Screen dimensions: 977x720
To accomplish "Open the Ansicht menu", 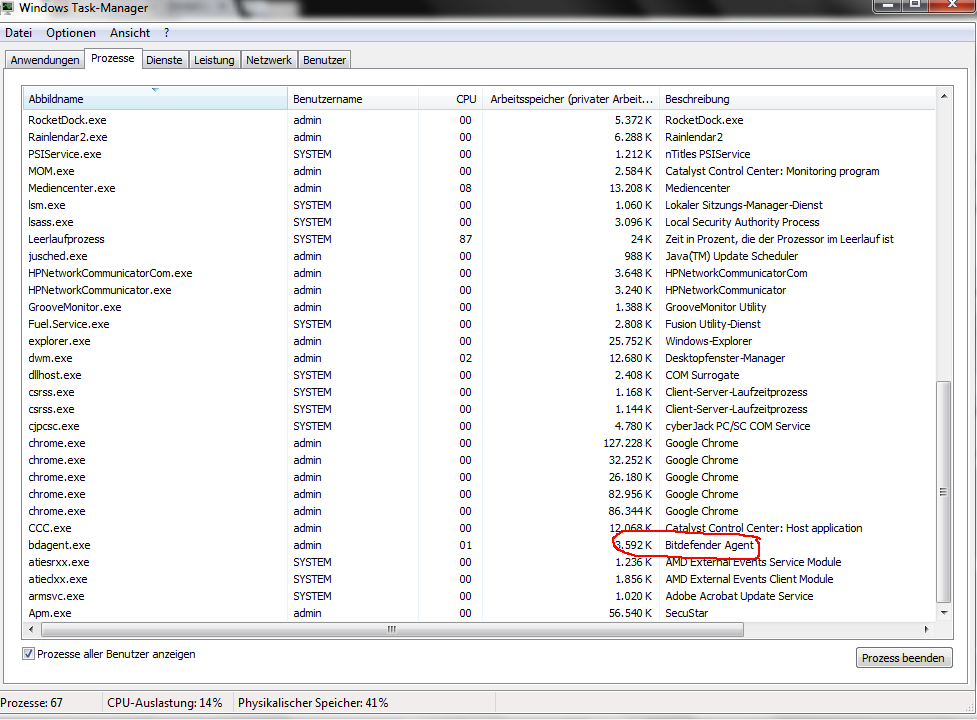I will click(130, 33).
